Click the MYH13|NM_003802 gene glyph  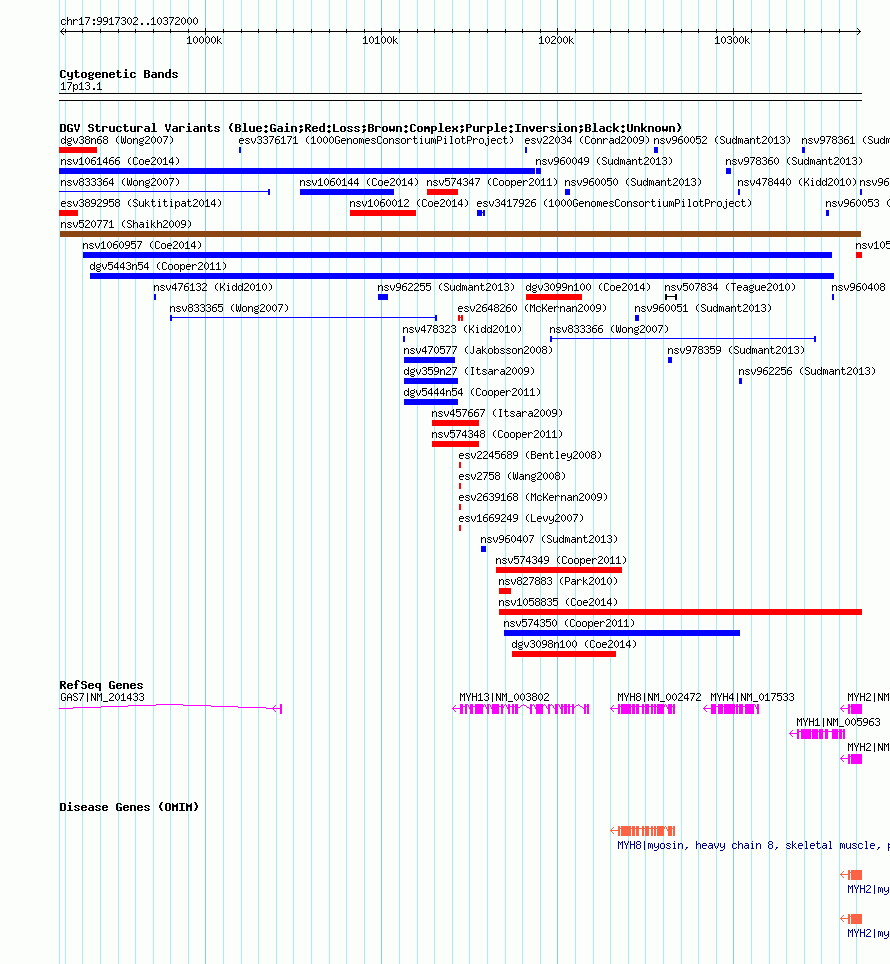click(x=521, y=709)
